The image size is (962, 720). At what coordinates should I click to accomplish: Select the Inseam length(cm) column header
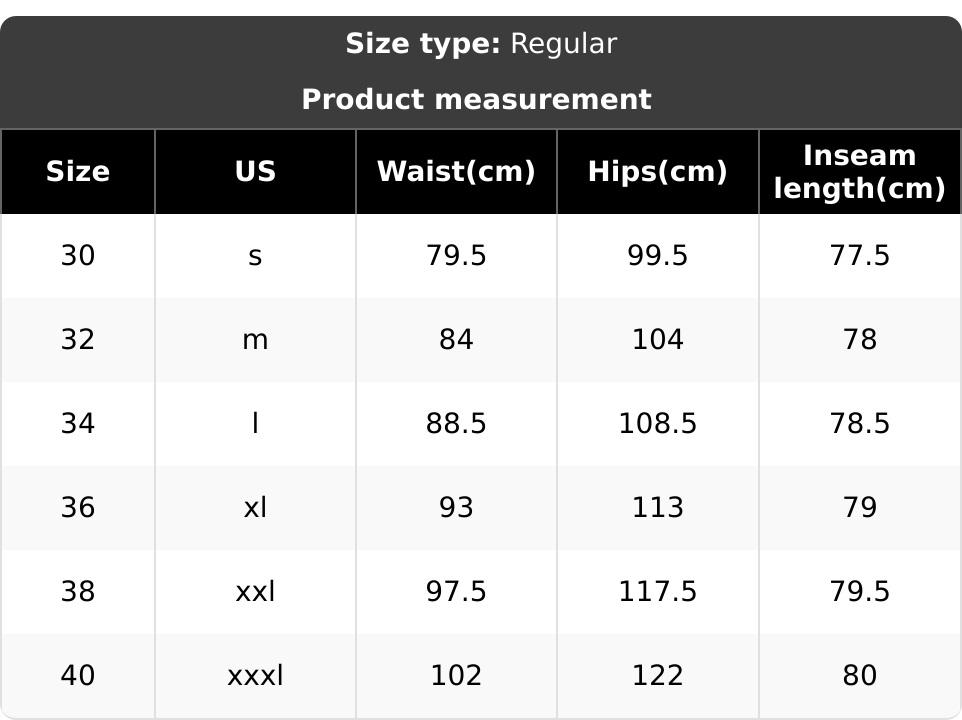click(x=859, y=172)
